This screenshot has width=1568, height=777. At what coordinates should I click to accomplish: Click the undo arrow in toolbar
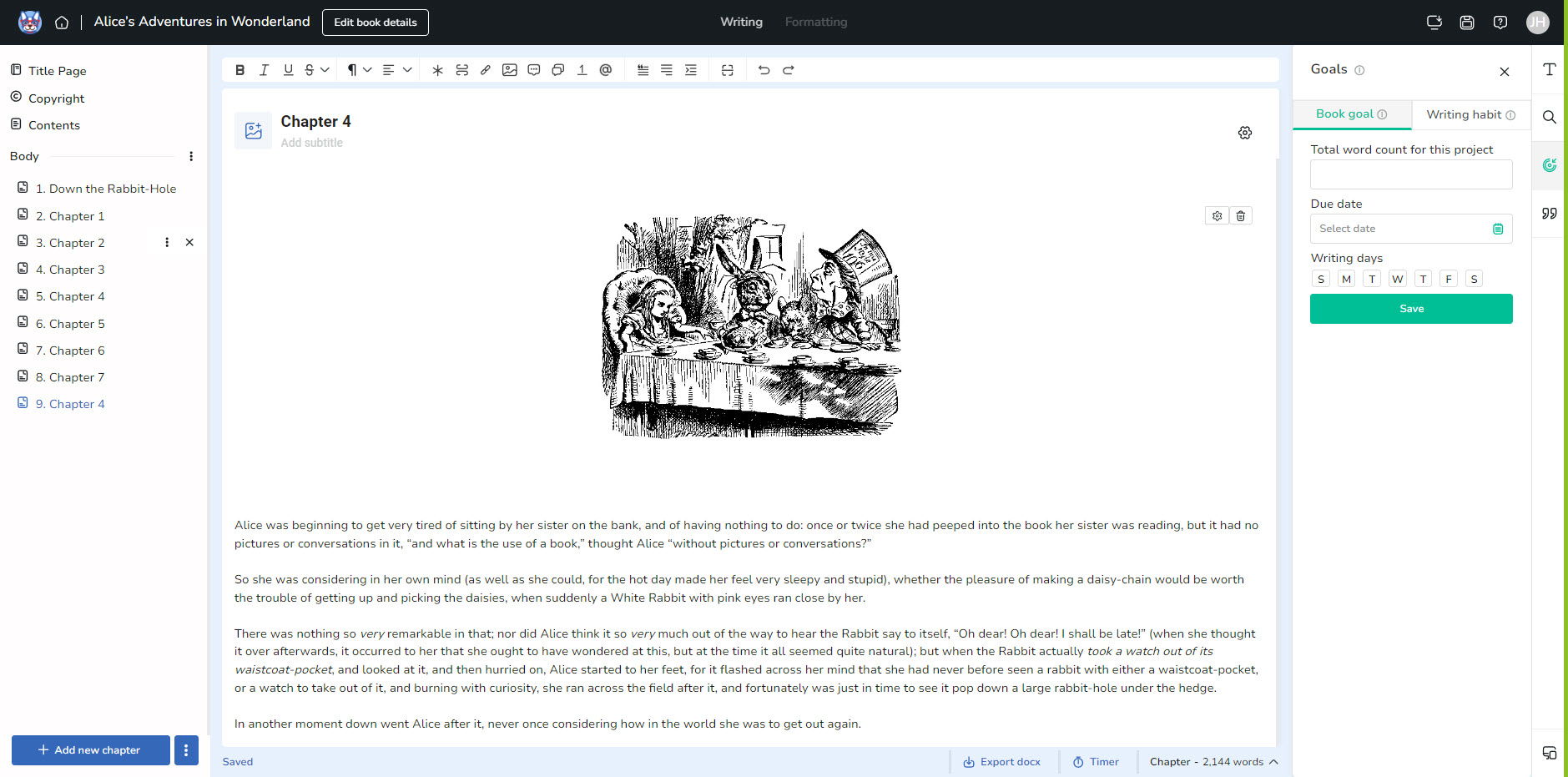[764, 70]
